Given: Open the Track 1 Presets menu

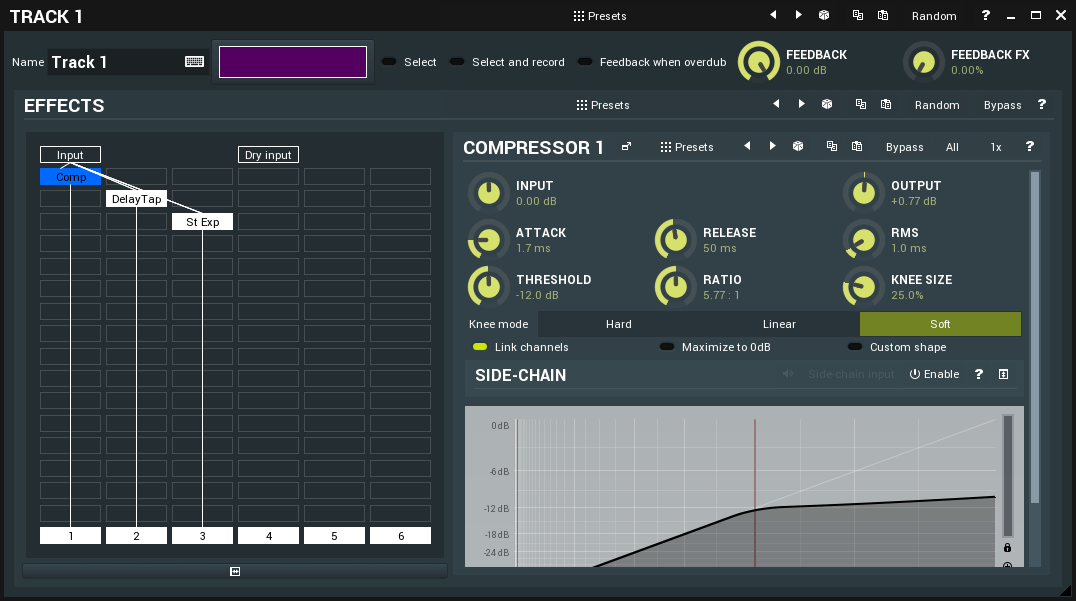Looking at the screenshot, I should point(600,16).
